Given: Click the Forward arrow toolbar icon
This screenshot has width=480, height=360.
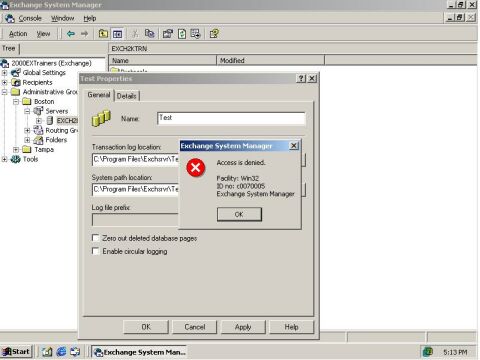Looking at the screenshot, I should 85,34.
